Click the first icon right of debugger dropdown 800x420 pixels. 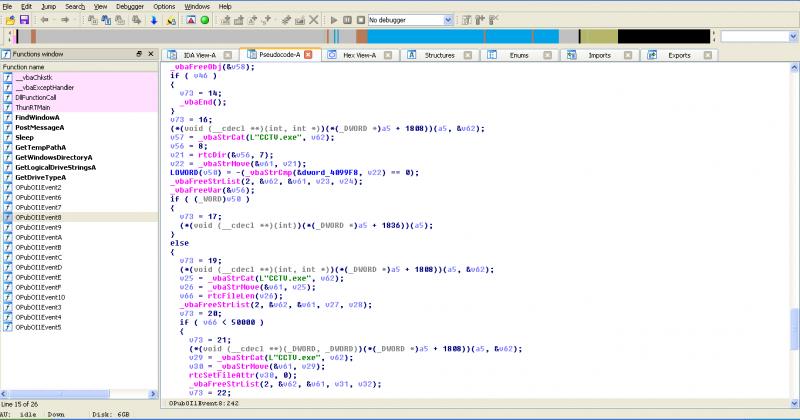[x=466, y=20]
